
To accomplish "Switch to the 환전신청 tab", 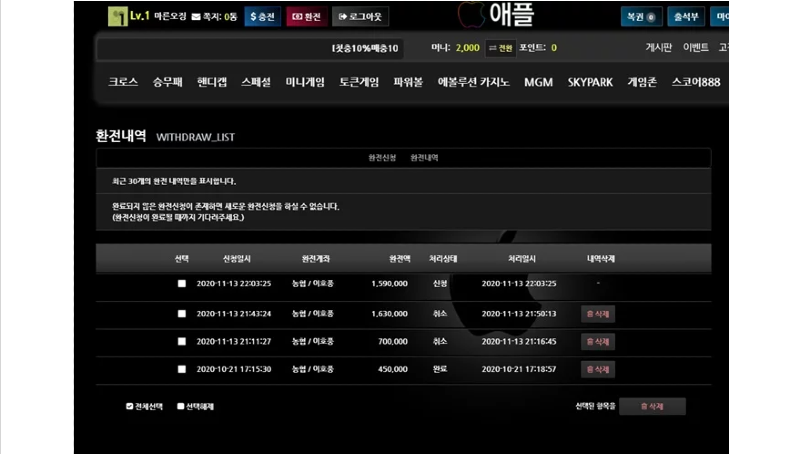I will 382,158.
